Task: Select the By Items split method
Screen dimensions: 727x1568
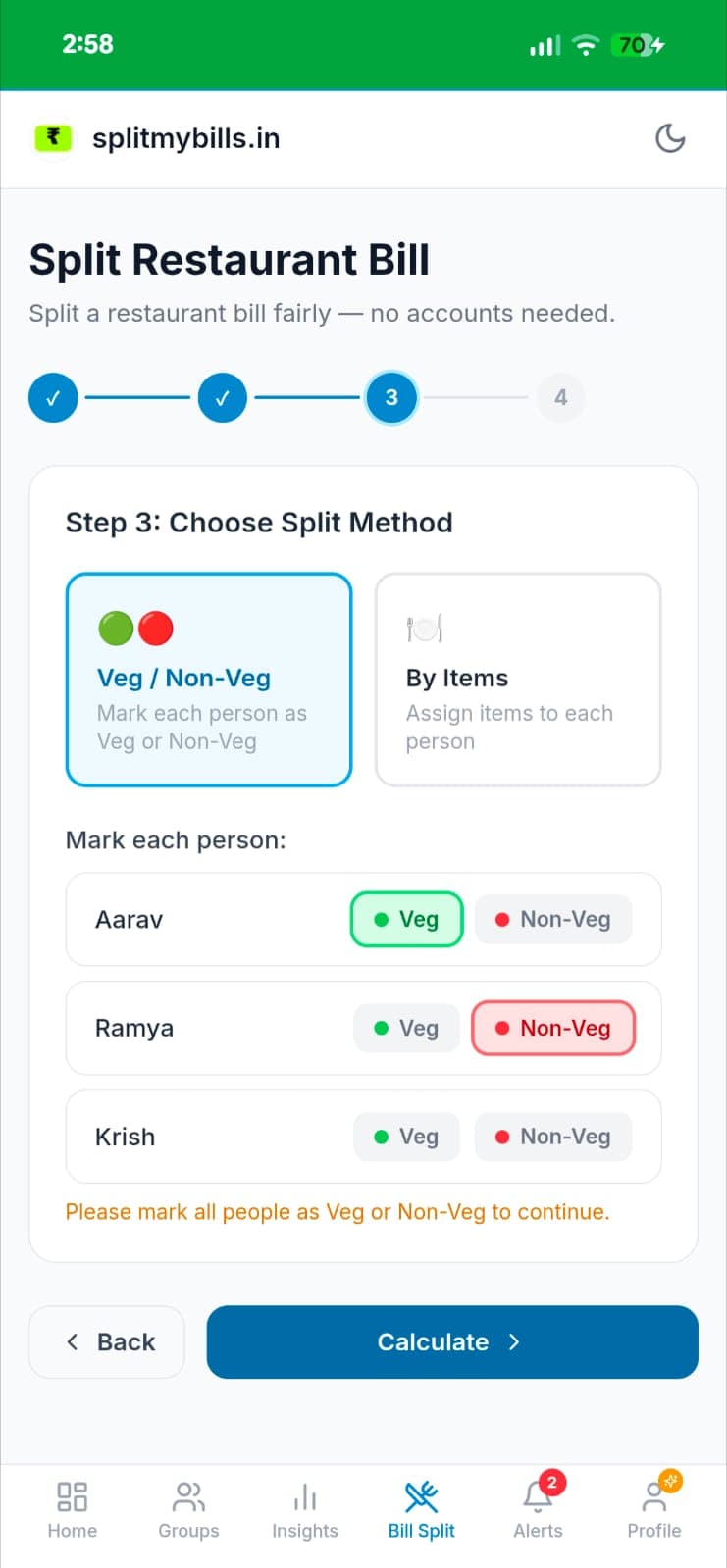Action: coord(518,680)
